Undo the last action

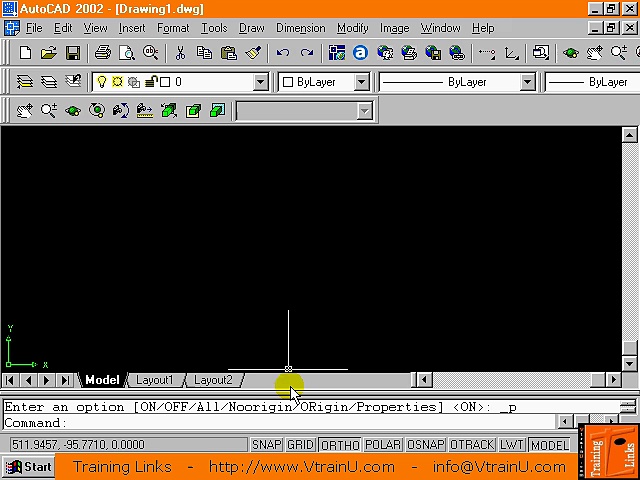(x=282, y=53)
